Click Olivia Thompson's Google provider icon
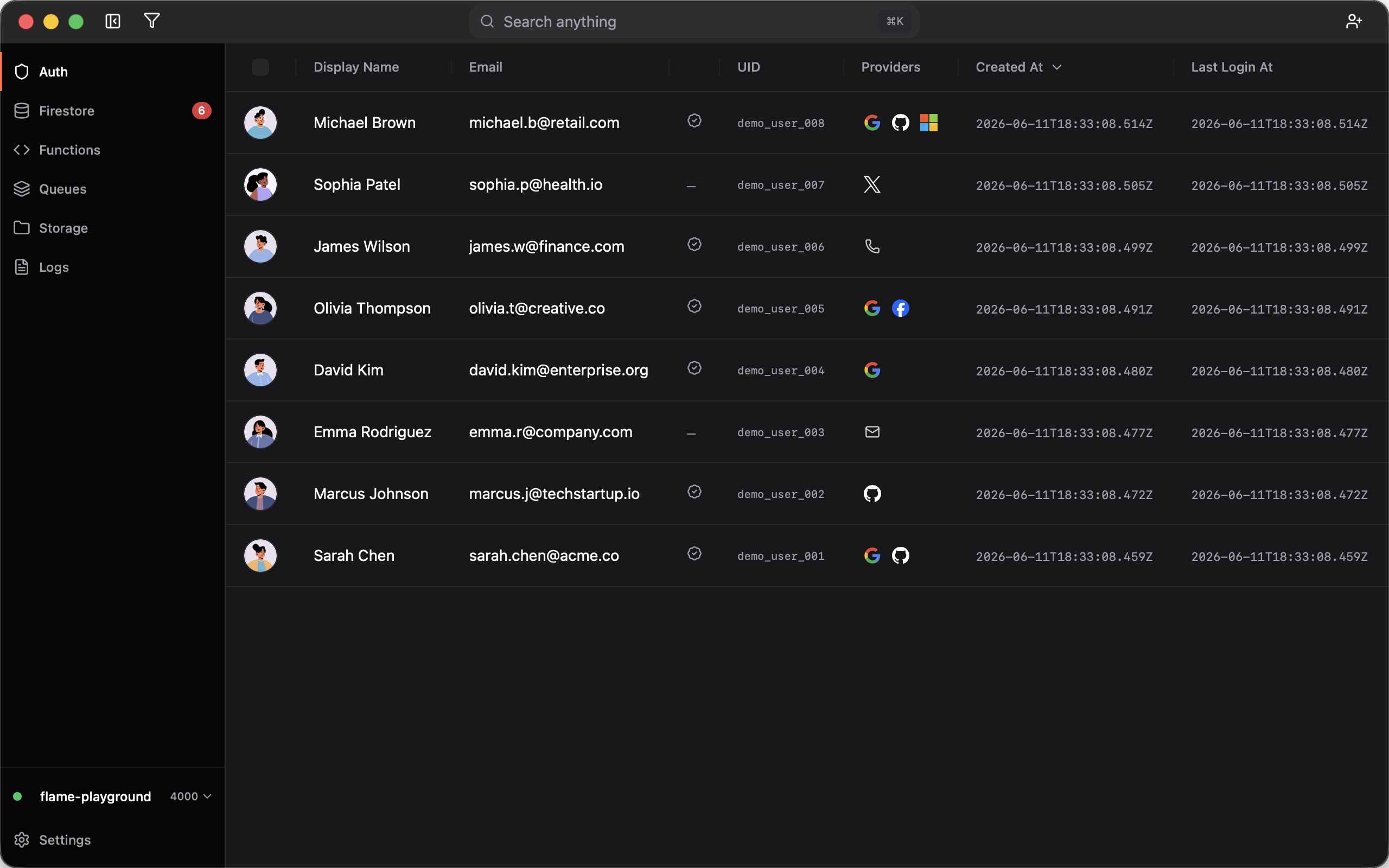Viewport: 1389px width, 868px height. (872, 308)
